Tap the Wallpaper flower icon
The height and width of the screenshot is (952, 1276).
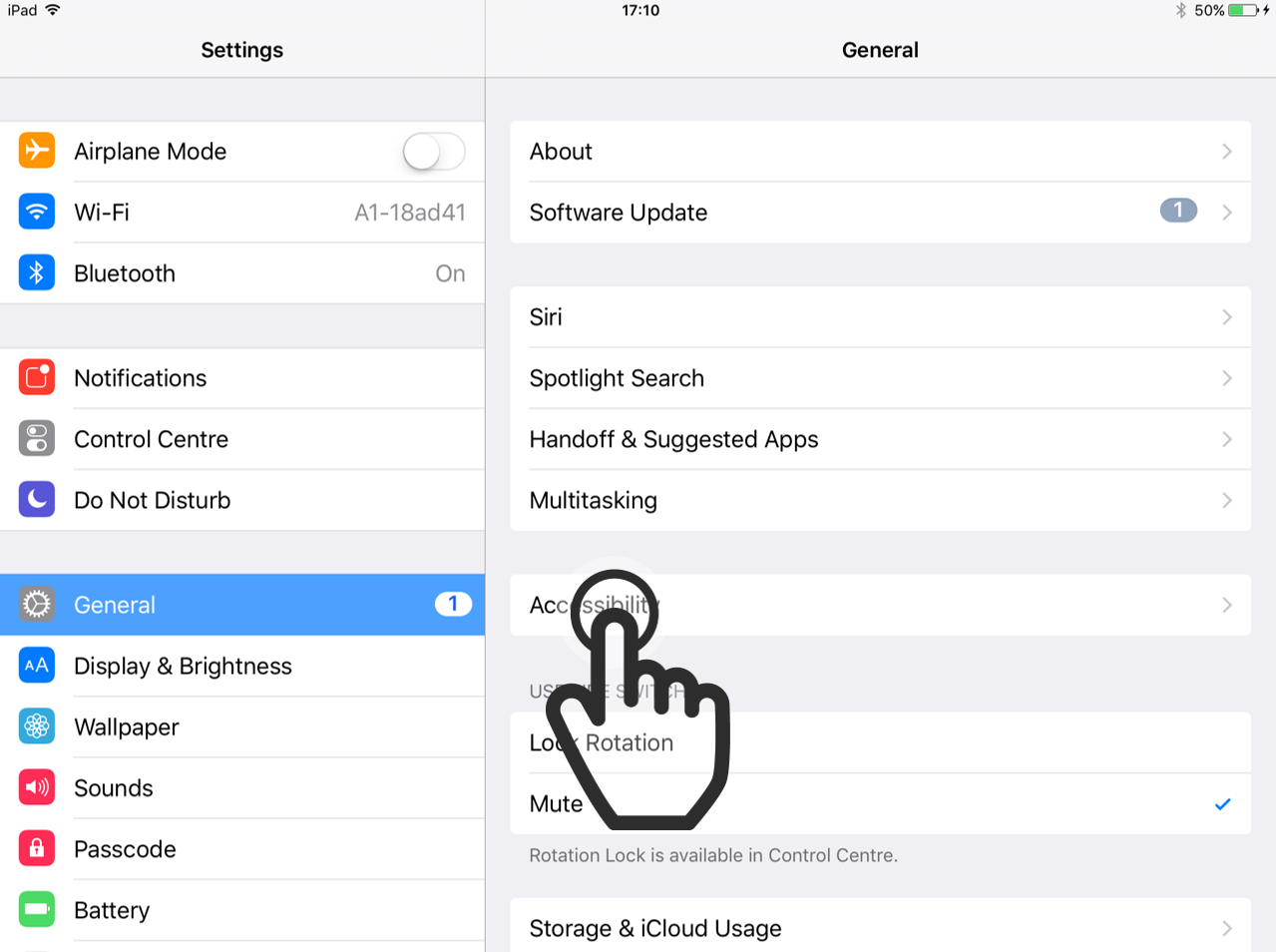point(37,726)
